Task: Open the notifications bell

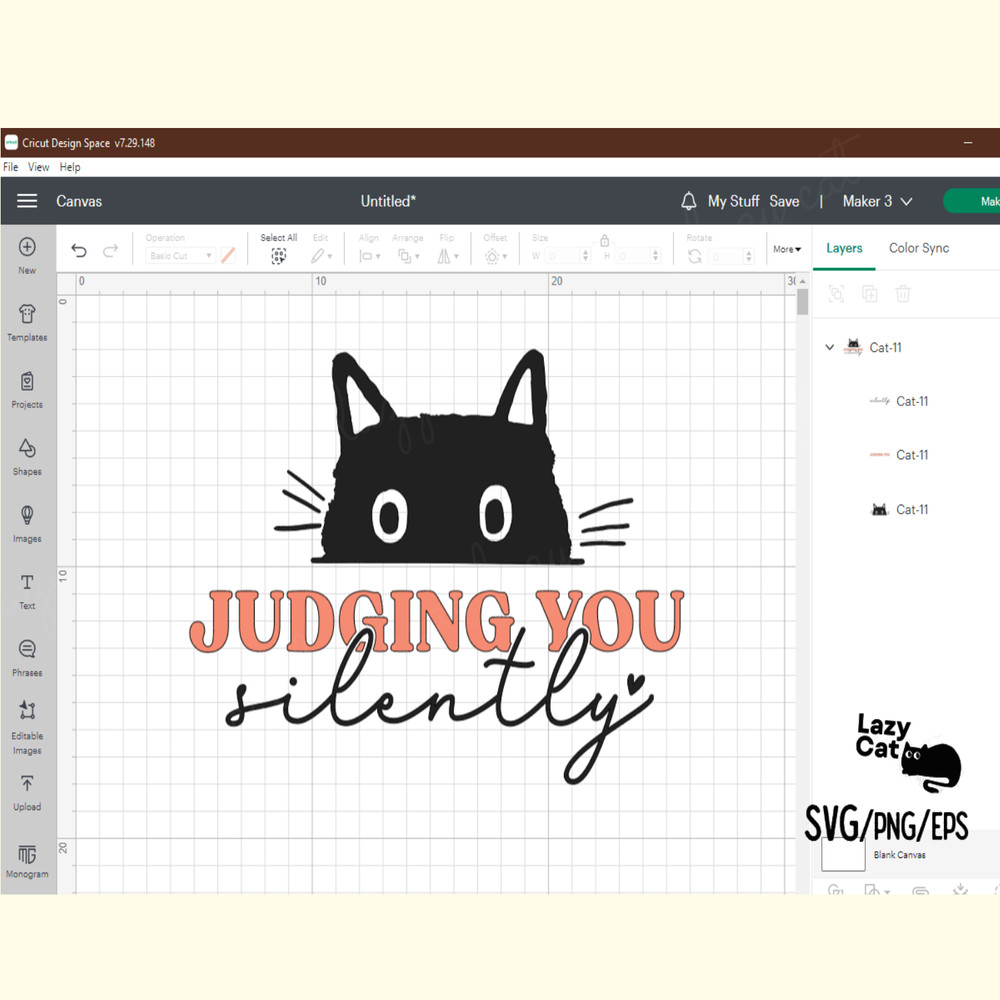Action: pyautogui.click(x=688, y=201)
